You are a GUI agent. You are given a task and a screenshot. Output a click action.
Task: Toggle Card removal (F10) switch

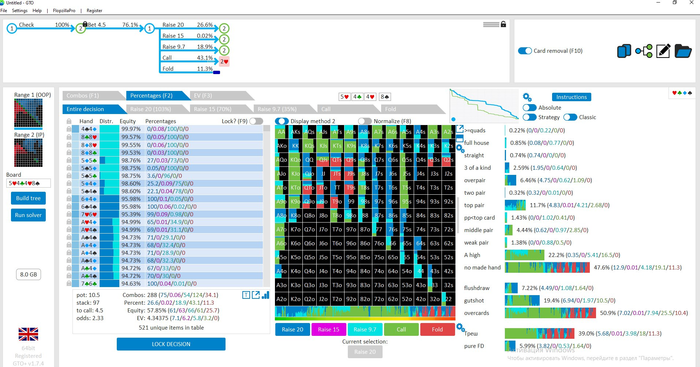[x=525, y=51]
